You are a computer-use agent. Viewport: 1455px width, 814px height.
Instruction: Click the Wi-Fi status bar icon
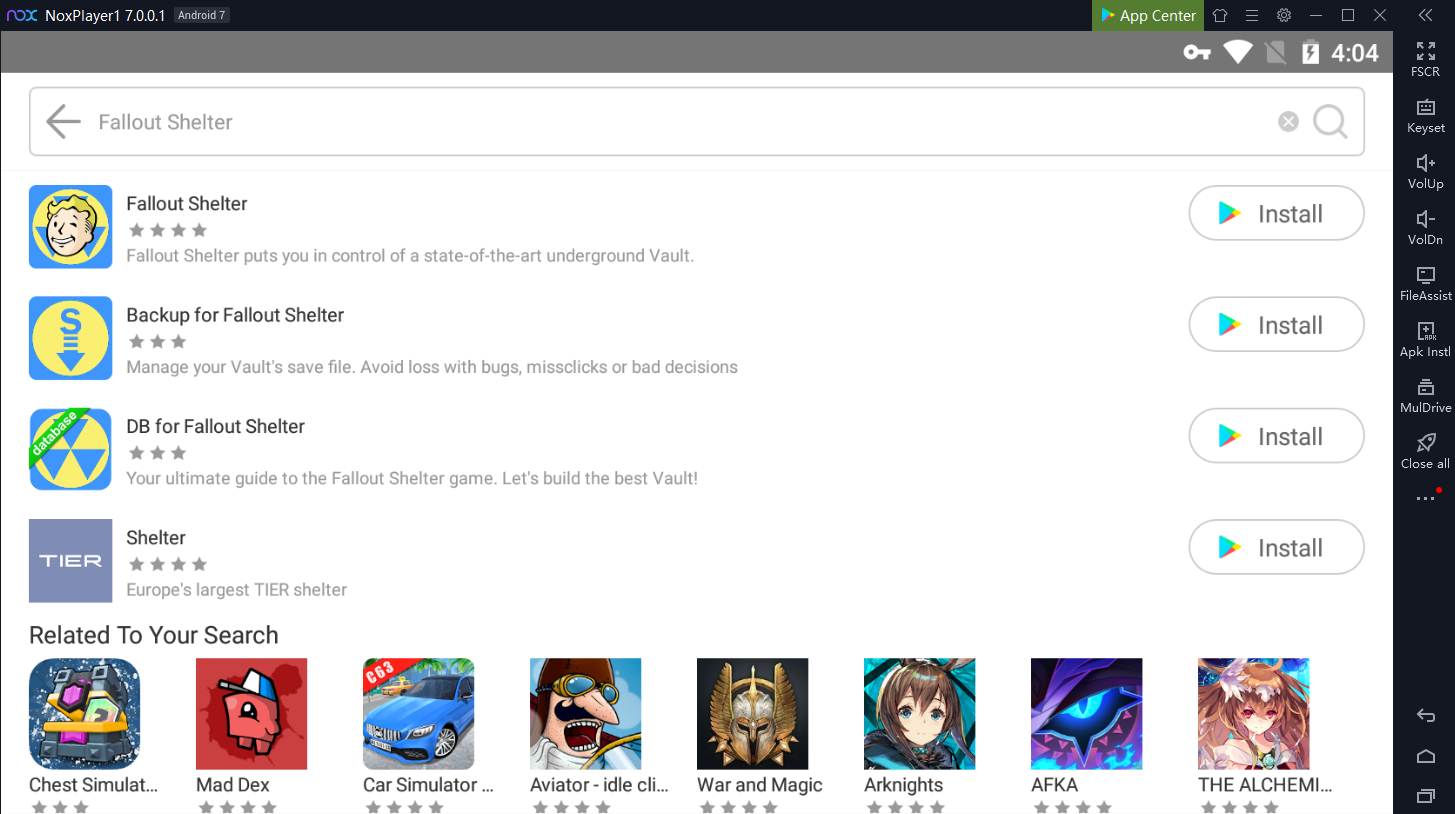point(1238,52)
